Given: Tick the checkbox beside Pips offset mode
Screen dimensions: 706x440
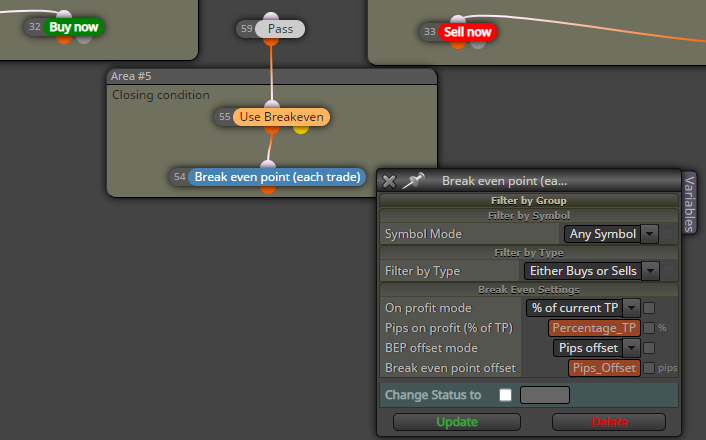Looking at the screenshot, I should 649,348.
